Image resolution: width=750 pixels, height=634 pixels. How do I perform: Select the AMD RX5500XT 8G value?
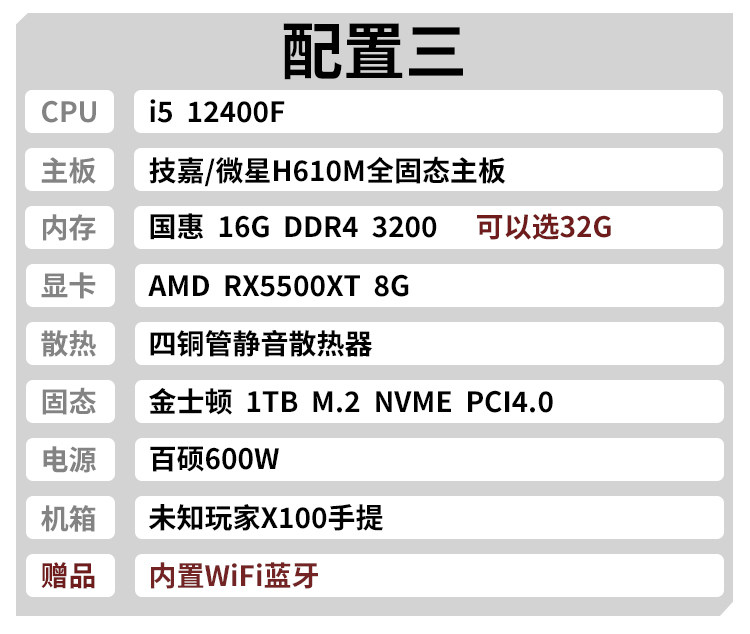click(x=279, y=286)
